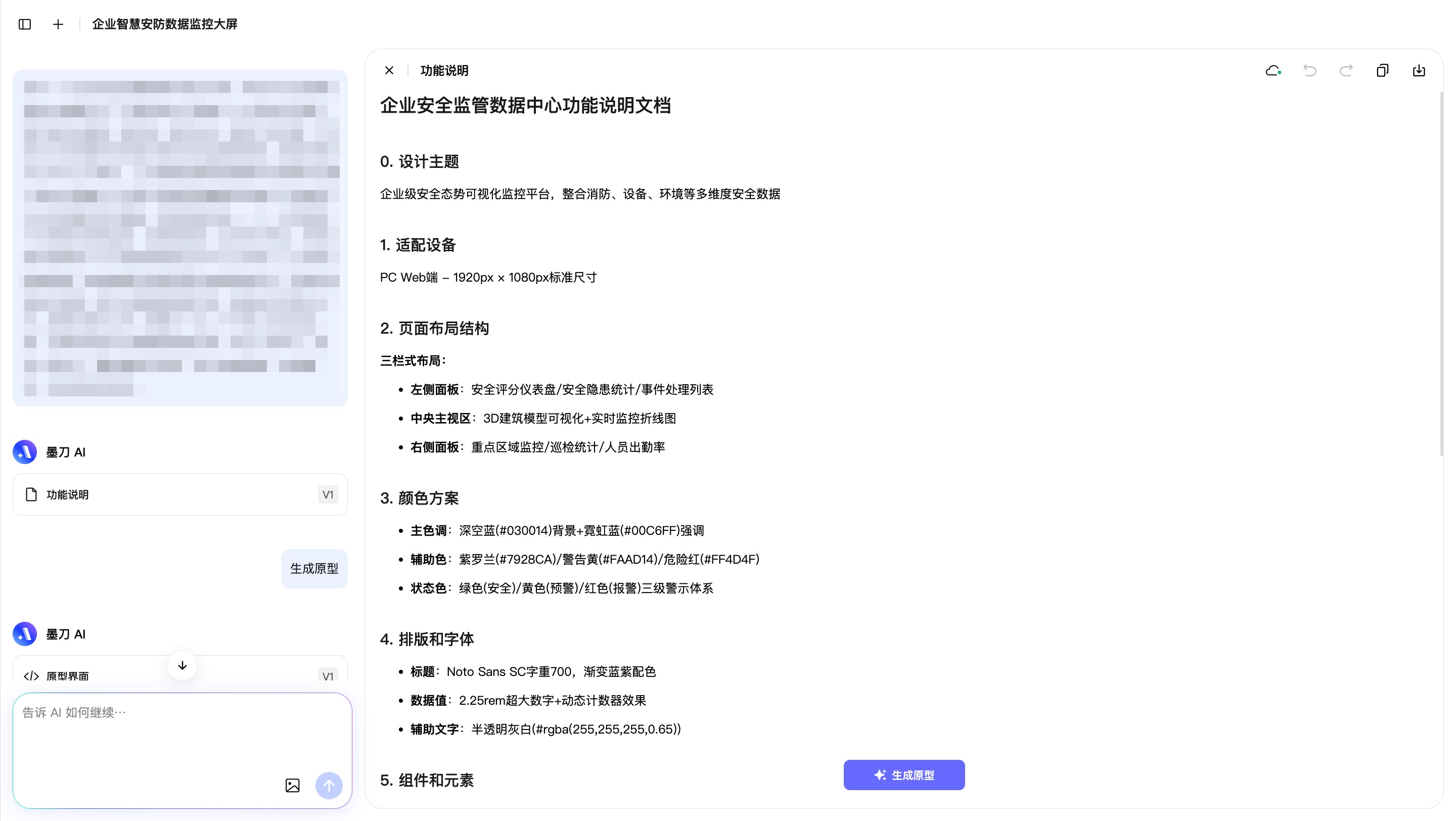Click the project title 企业智慧安防数据监控大屏
1456x821 pixels.
pyautogui.click(x=164, y=24)
